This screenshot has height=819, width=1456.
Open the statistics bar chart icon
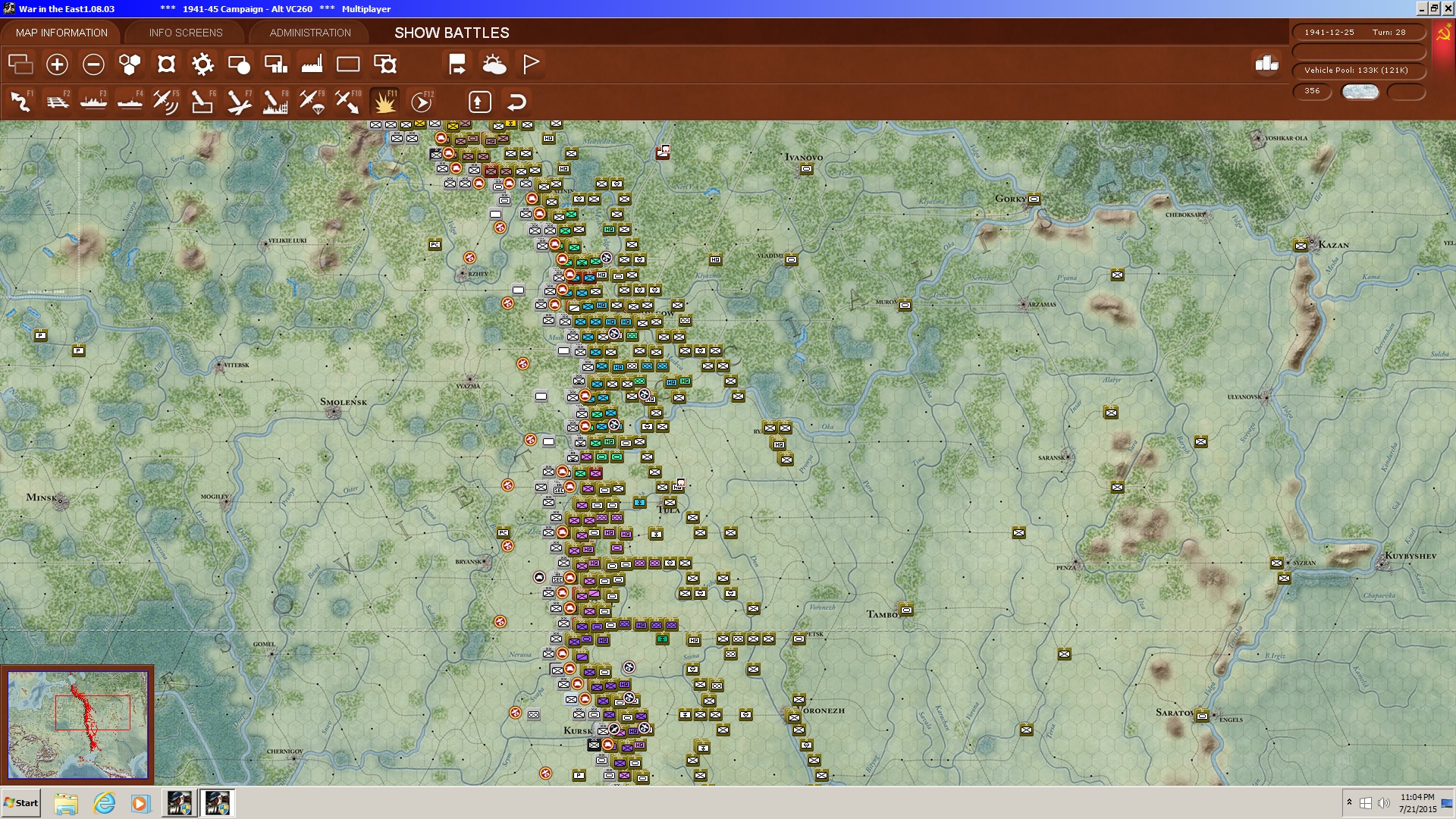pyautogui.click(x=1266, y=64)
